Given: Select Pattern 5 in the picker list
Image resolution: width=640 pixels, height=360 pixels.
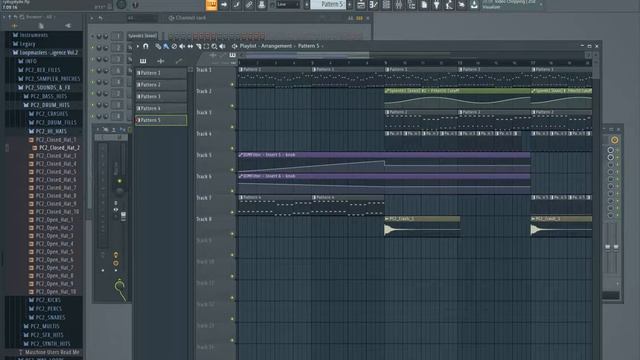Looking at the screenshot, I should click(x=161, y=120).
